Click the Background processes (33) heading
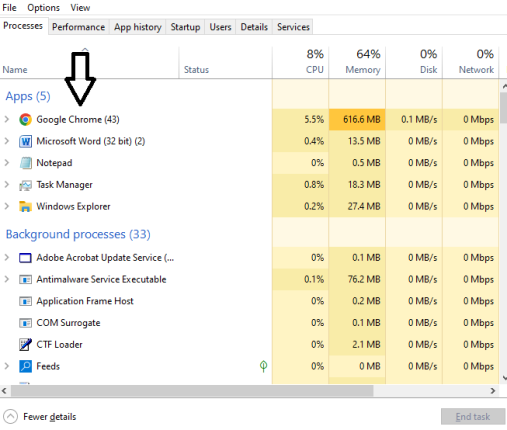This screenshot has width=507, height=430. pyautogui.click(x=78, y=234)
